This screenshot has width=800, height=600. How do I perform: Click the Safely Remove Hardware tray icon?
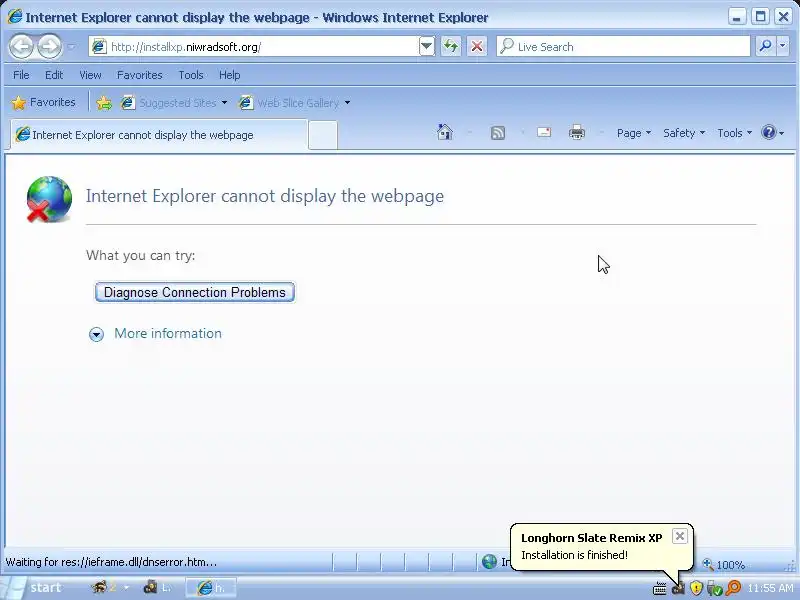click(x=715, y=588)
